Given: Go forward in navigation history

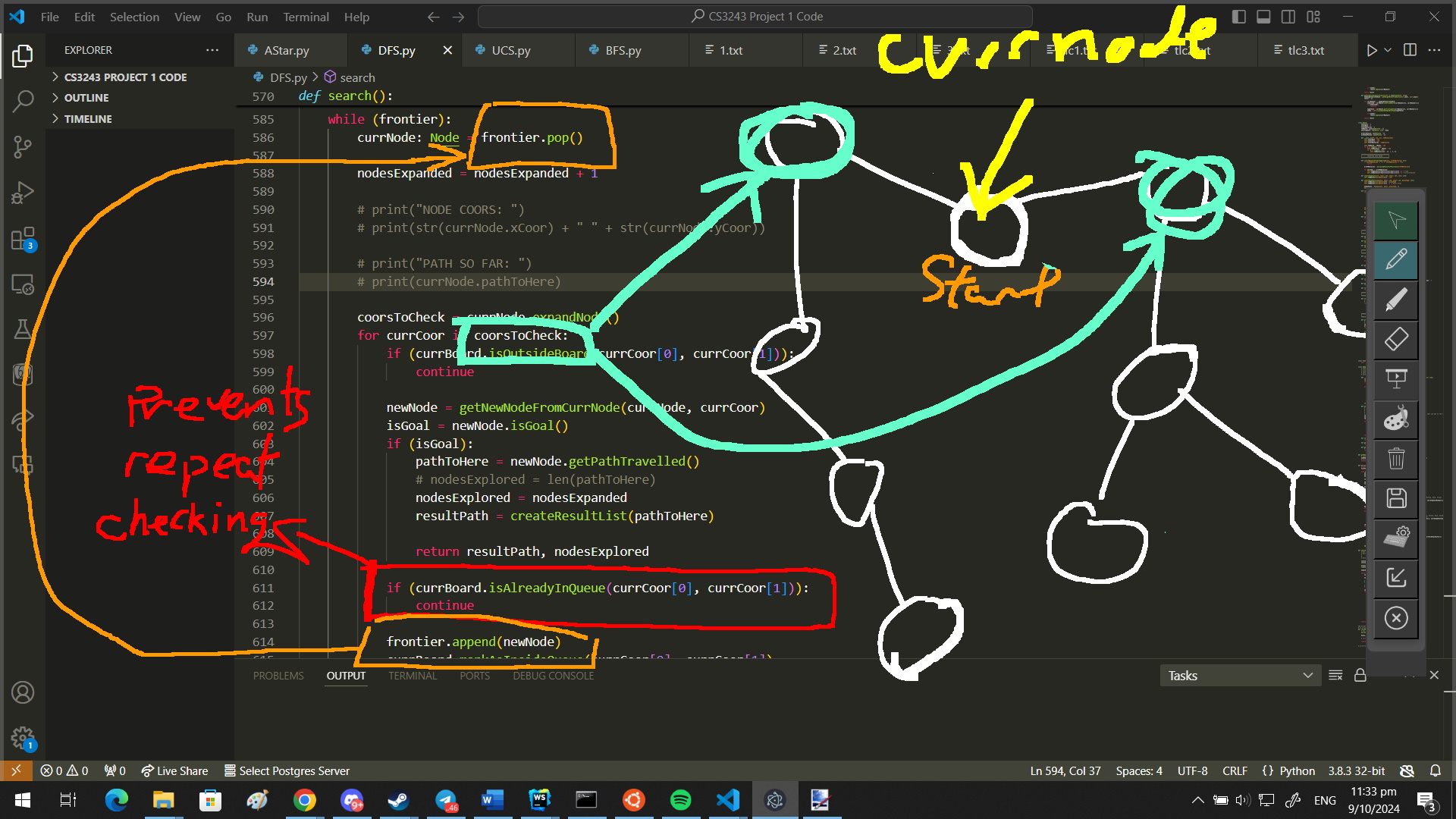Looking at the screenshot, I should (458, 17).
